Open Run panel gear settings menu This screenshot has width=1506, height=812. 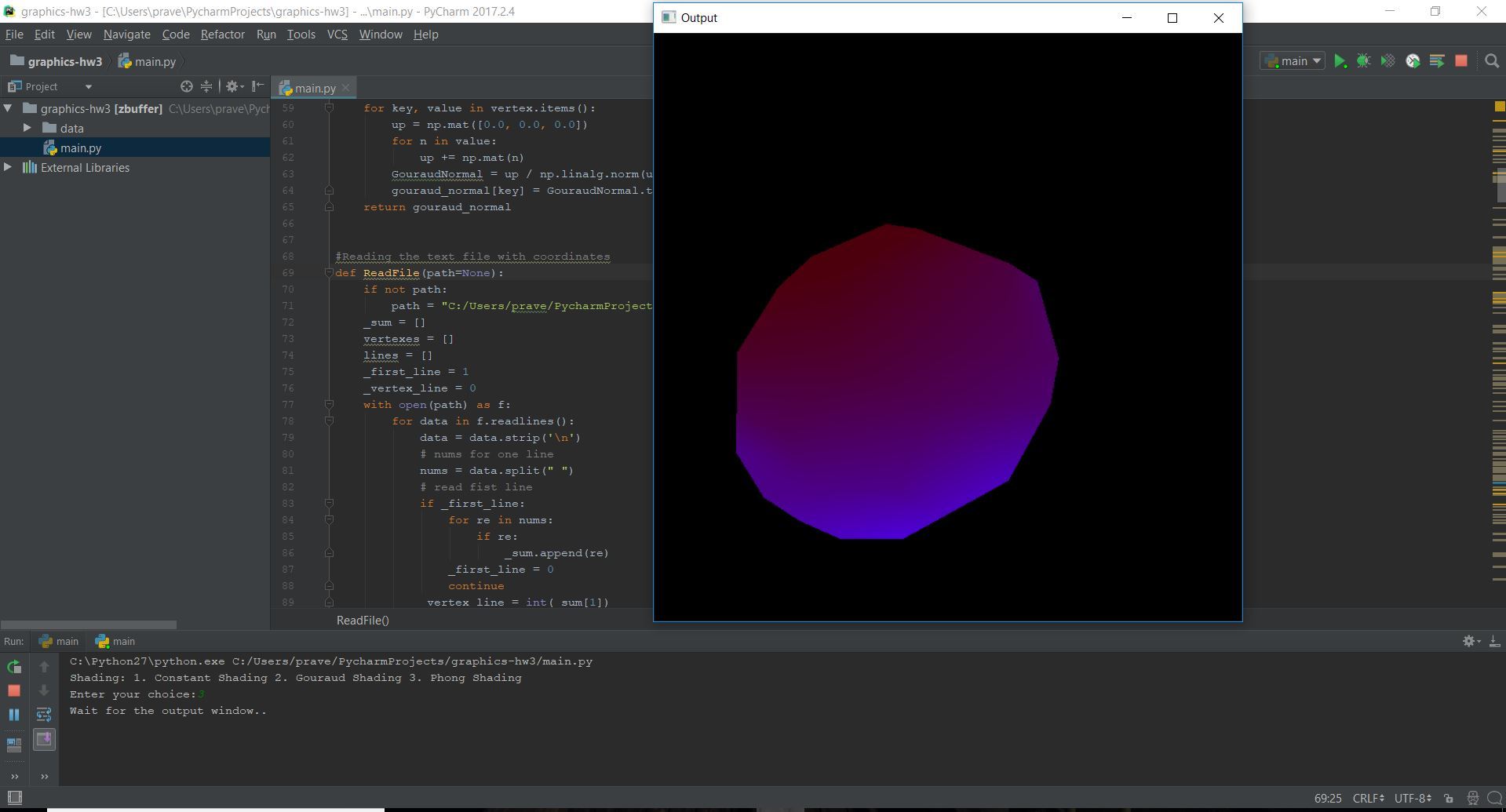pos(1471,641)
